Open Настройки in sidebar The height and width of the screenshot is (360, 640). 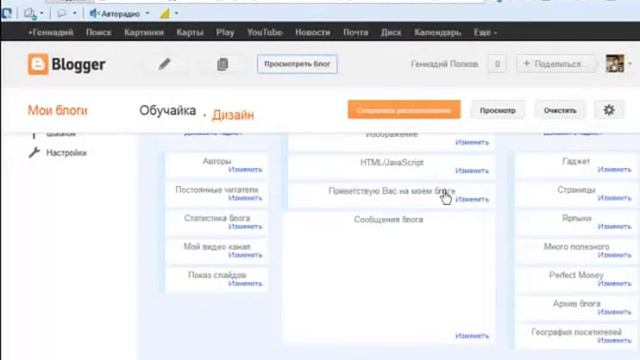coord(66,153)
